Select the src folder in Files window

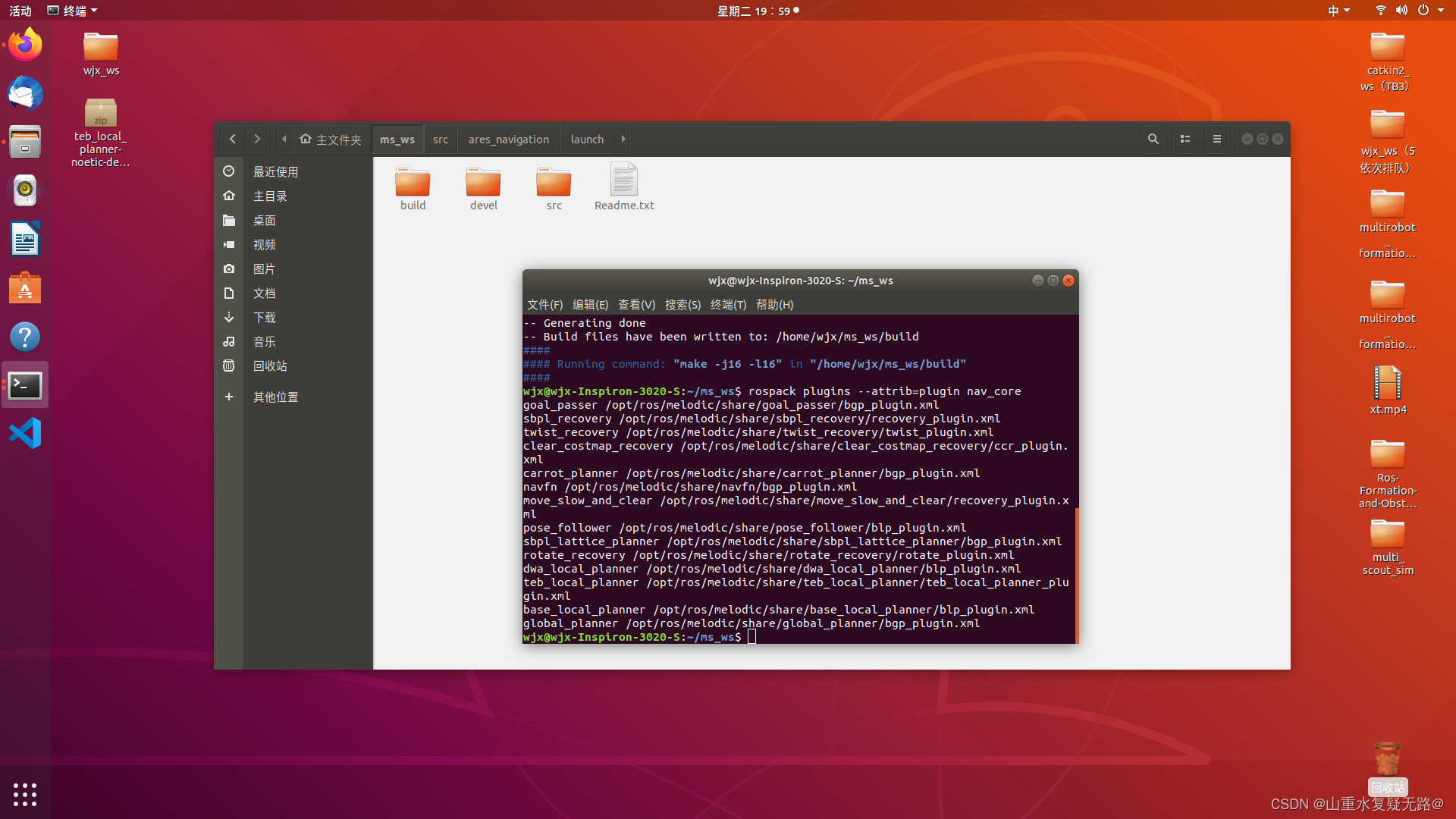point(554,189)
